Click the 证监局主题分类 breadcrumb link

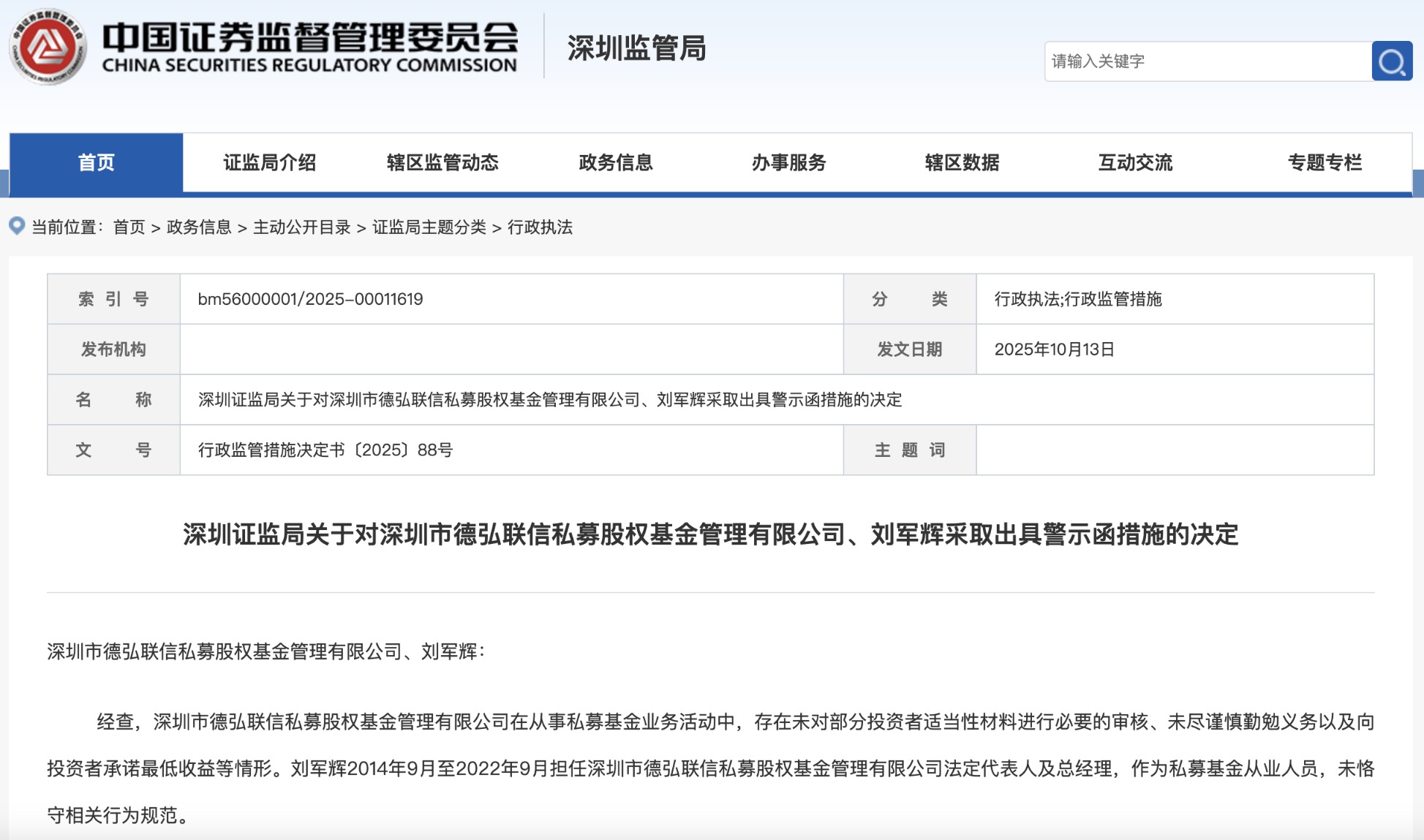pos(429,227)
